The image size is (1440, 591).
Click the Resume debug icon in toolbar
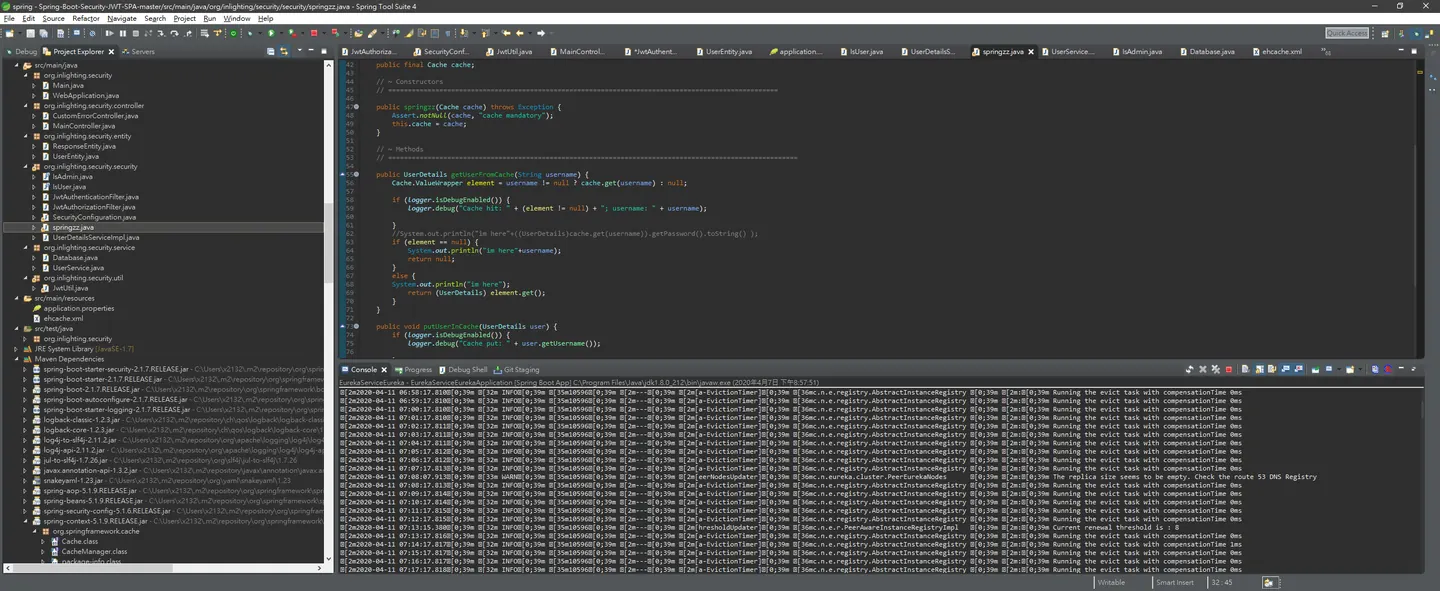click(109, 33)
